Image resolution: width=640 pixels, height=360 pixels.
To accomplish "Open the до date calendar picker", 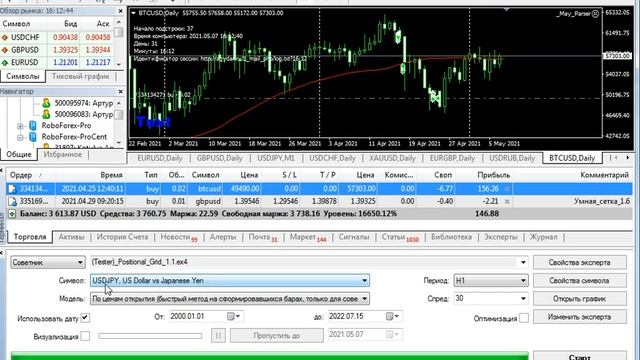I will pos(393,316).
